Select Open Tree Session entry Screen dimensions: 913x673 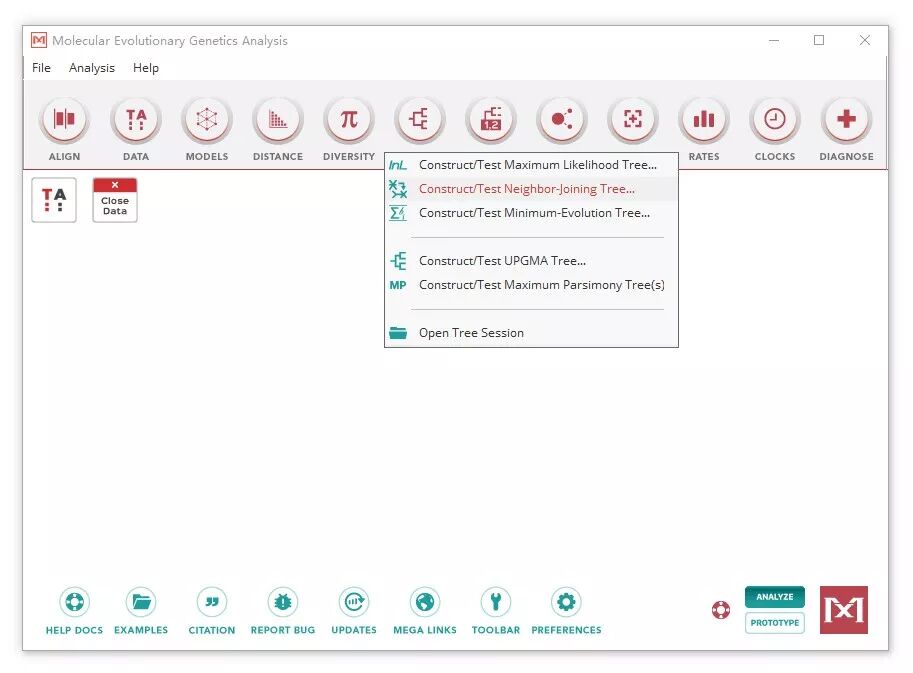(x=531, y=333)
